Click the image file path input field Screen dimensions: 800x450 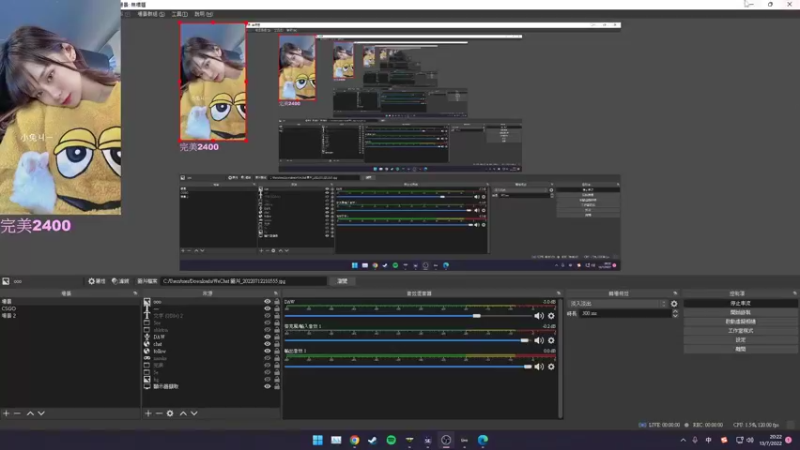(244, 281)
